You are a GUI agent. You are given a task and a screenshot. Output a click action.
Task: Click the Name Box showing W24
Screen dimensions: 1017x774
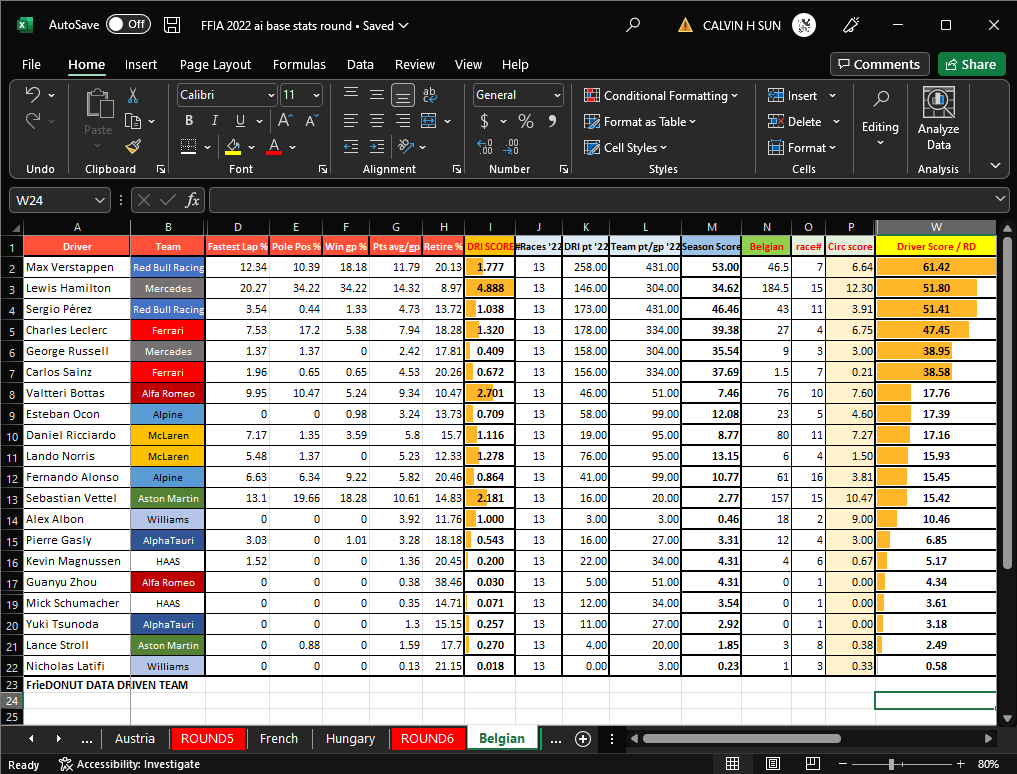click(x=59, y=200)
